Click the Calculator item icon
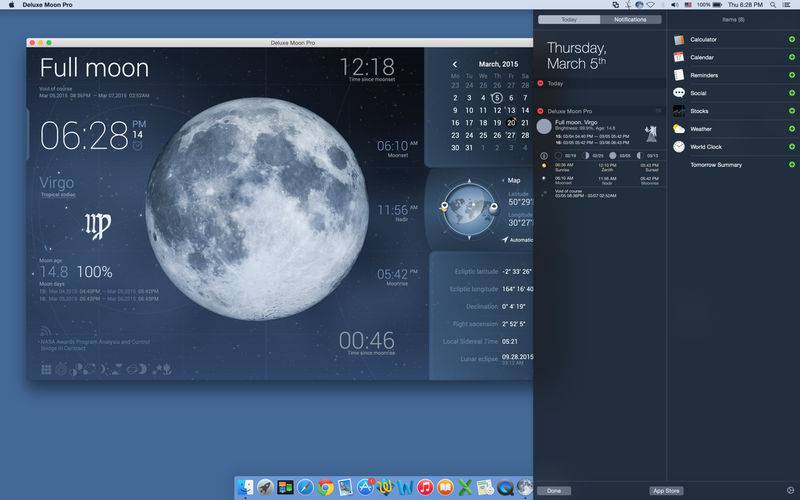Image resolution: width=800 pixels, height=500 pixels. [679, 39]
